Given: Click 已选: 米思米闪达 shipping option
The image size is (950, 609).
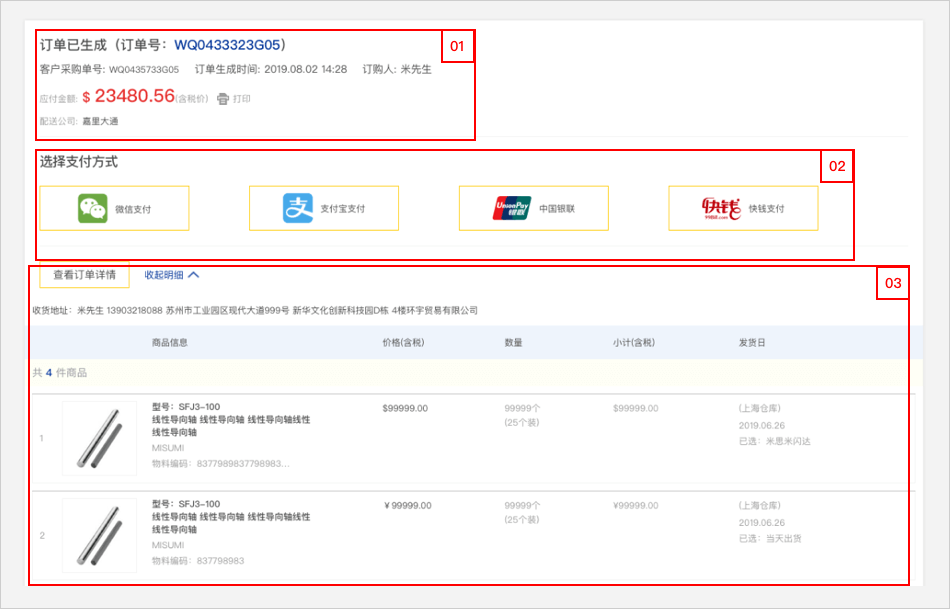Looking at the screenshot, I should 774,441.
